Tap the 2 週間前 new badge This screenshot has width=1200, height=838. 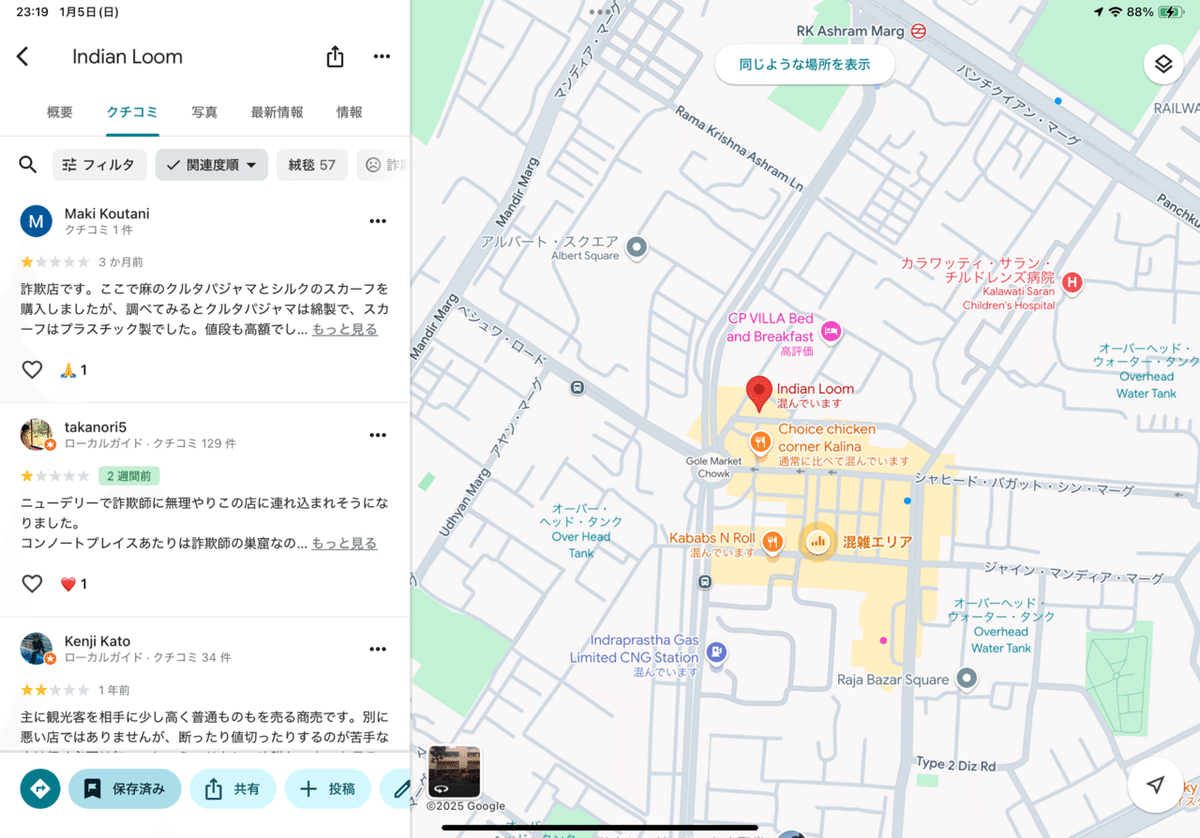[129, 476]
